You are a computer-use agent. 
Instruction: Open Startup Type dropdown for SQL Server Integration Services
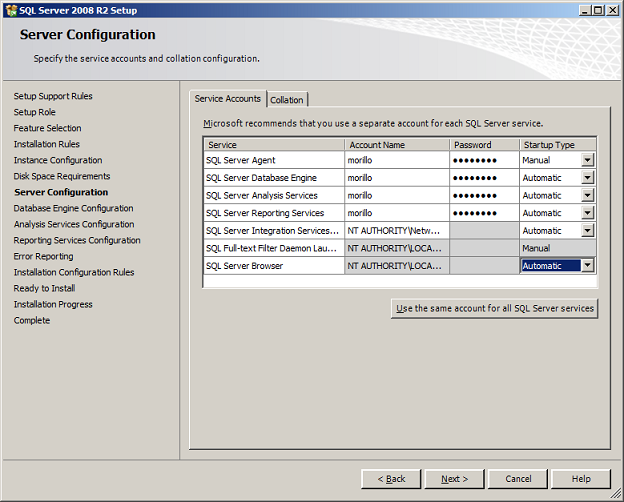tap(587, 230)
